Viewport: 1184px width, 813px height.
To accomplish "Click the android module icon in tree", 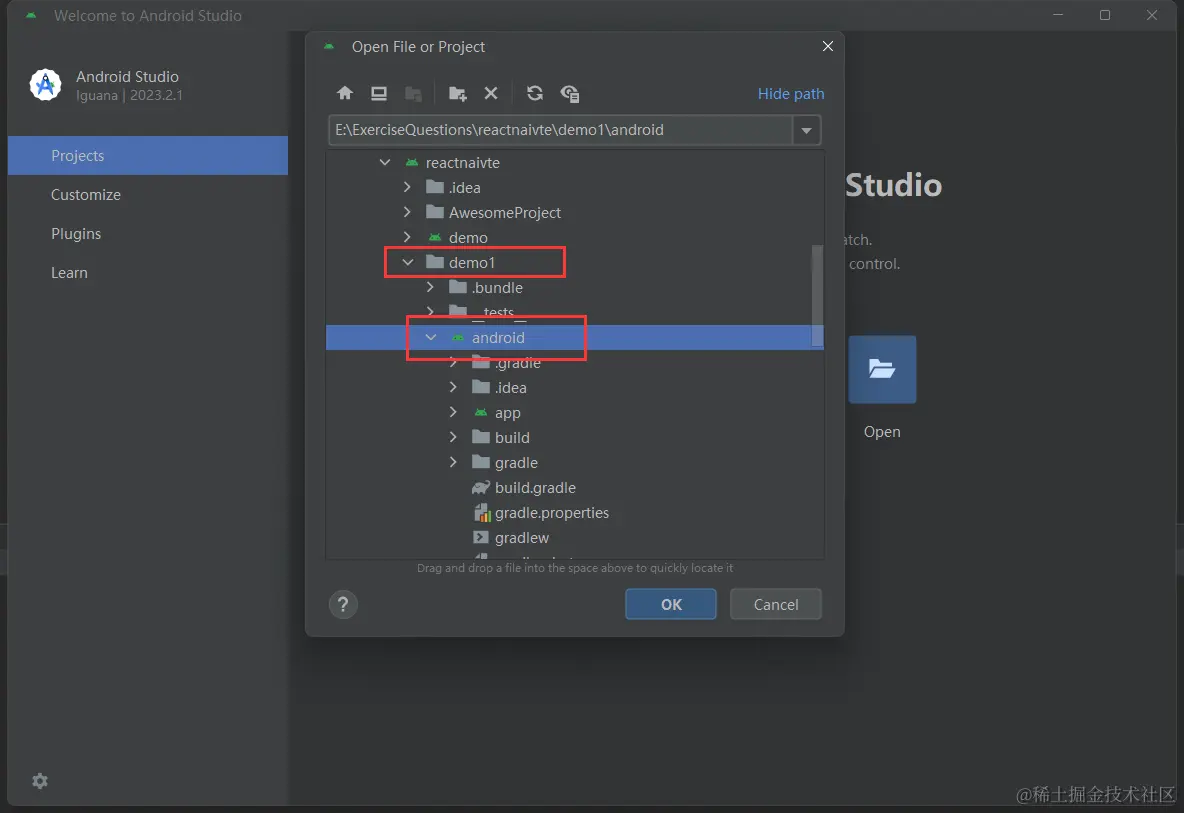I will click(x=458, y=337).
